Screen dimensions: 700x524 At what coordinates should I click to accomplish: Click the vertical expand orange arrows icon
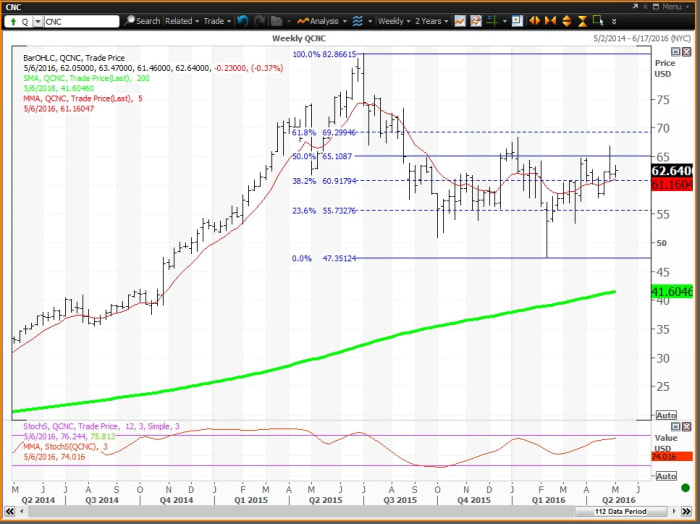pyautogui.click(x=566, y=21)
